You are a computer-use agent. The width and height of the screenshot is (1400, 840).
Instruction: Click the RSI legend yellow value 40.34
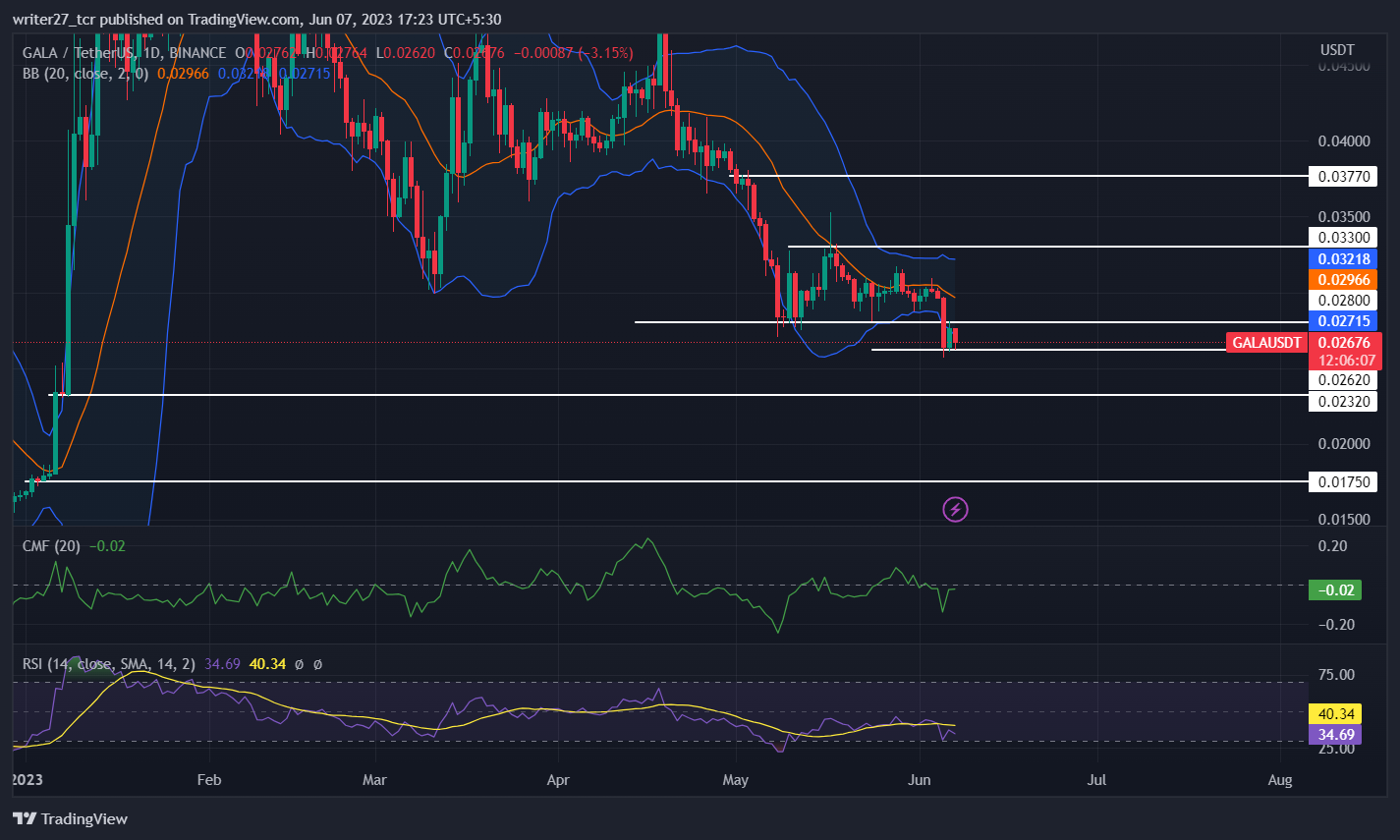pos(267,664)
